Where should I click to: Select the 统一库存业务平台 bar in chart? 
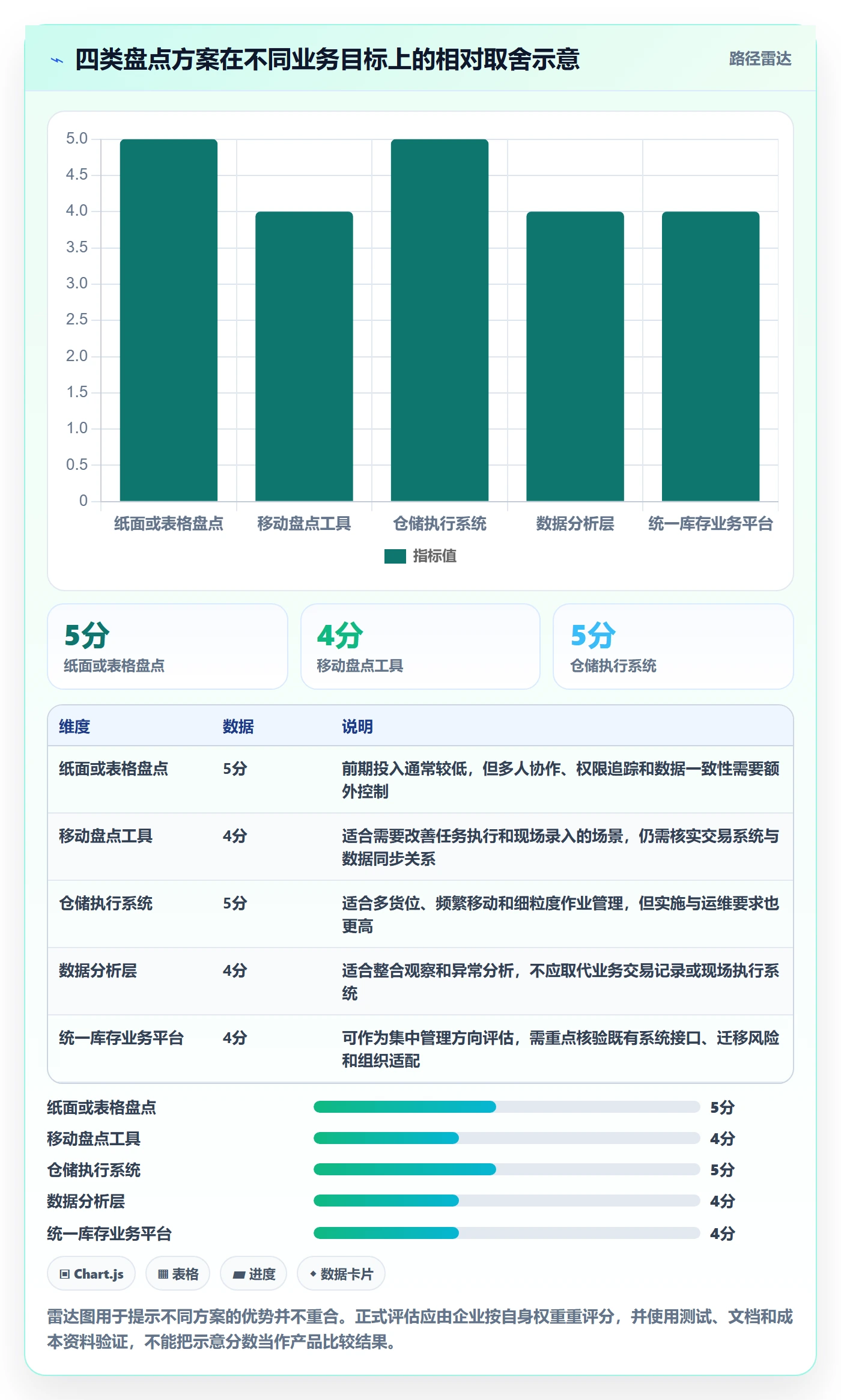(x=711, y=356)
